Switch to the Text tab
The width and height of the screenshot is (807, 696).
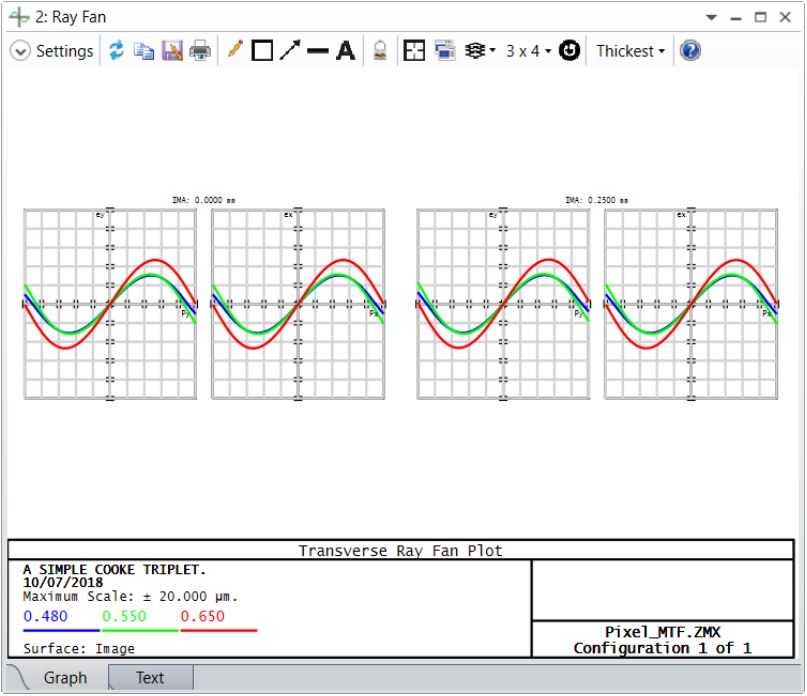[150, 677]
